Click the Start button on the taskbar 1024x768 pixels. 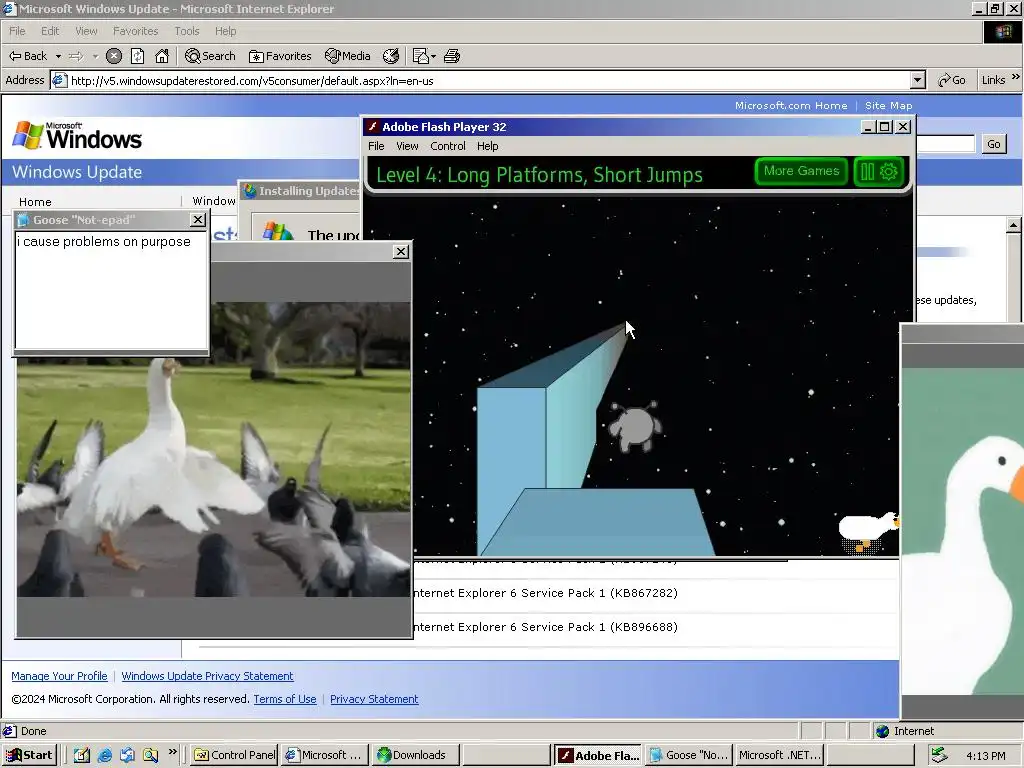coord(29,755)
